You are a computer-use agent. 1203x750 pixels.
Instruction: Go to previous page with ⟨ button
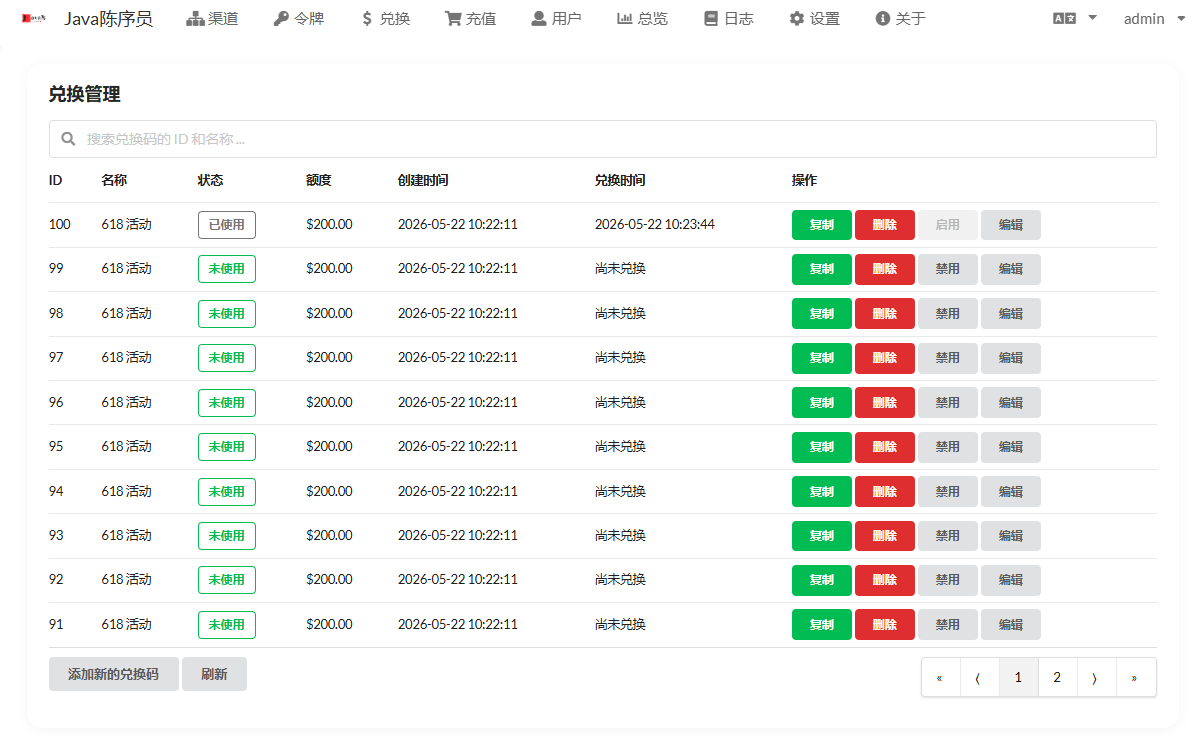979,677
